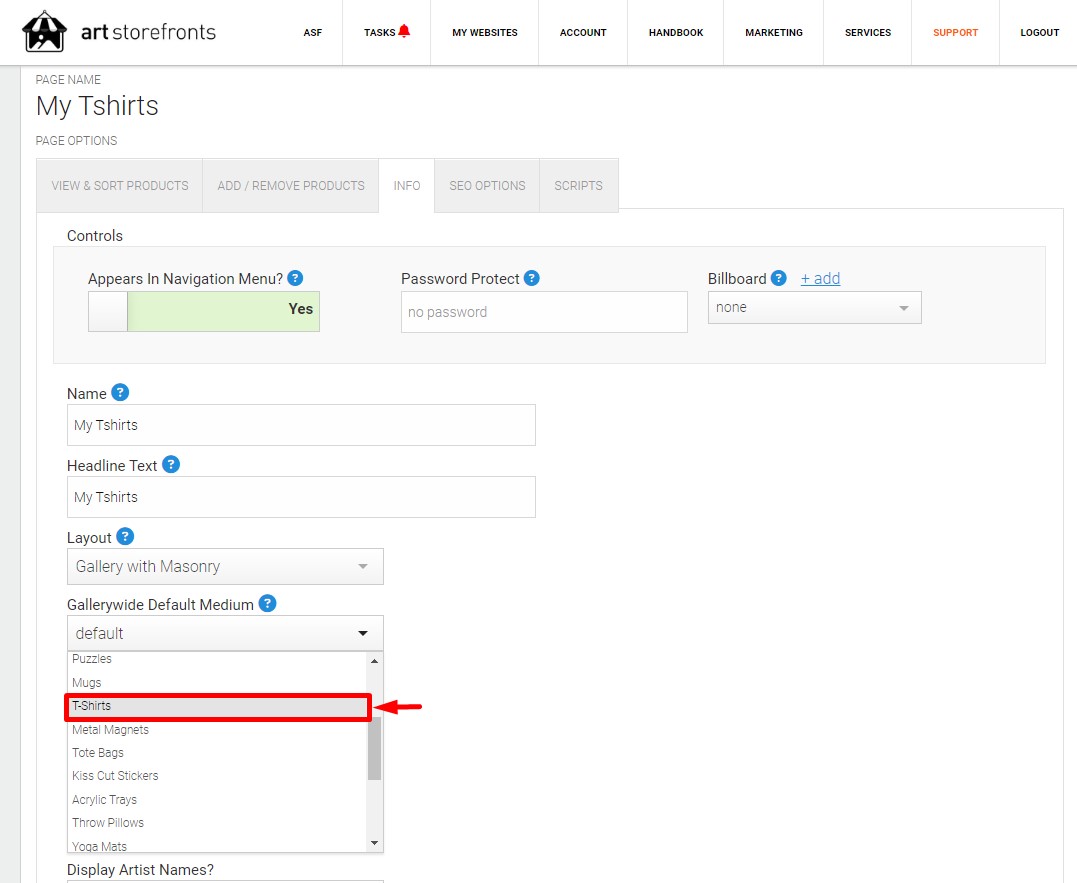Open help icon beside Name label
The image size is (1077, 883).
click(120, 392)
